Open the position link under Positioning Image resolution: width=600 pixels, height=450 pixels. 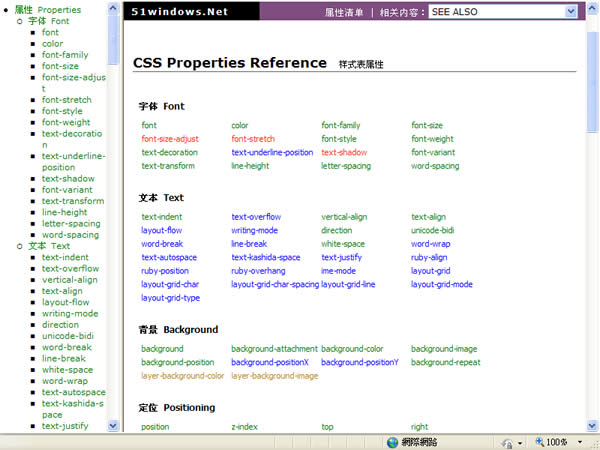pyautogui.click(x=155, y=427)
